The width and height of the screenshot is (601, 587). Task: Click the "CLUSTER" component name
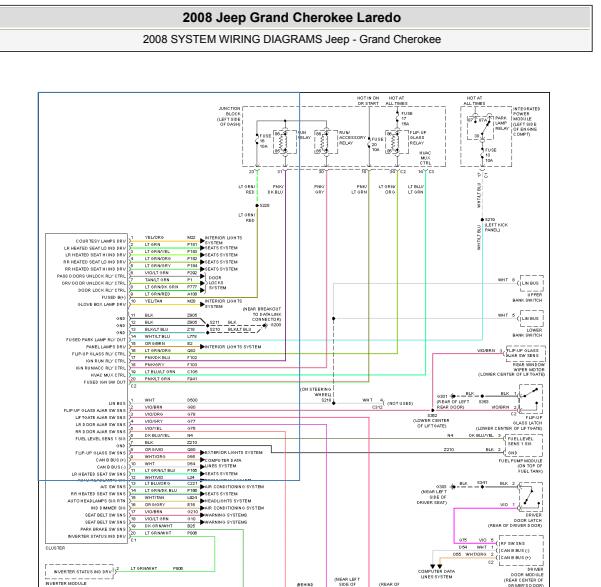(x=55, y=548)
